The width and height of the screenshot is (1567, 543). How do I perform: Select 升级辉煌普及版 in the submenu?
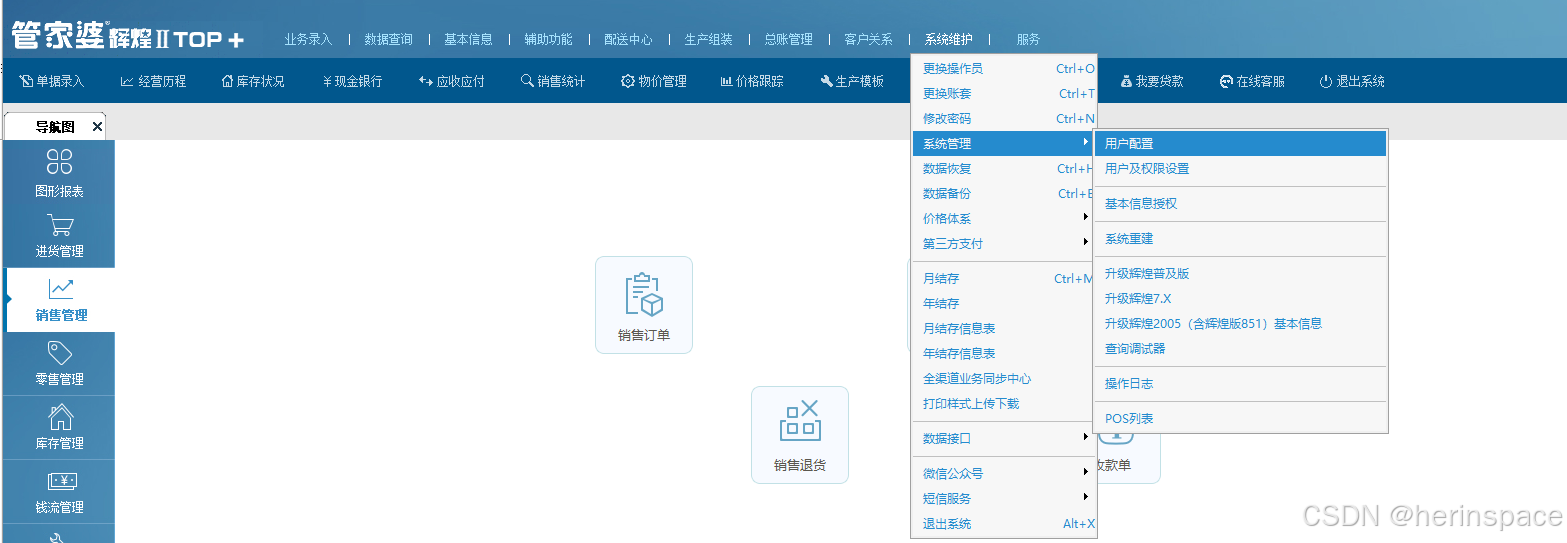pos(1240,273)
